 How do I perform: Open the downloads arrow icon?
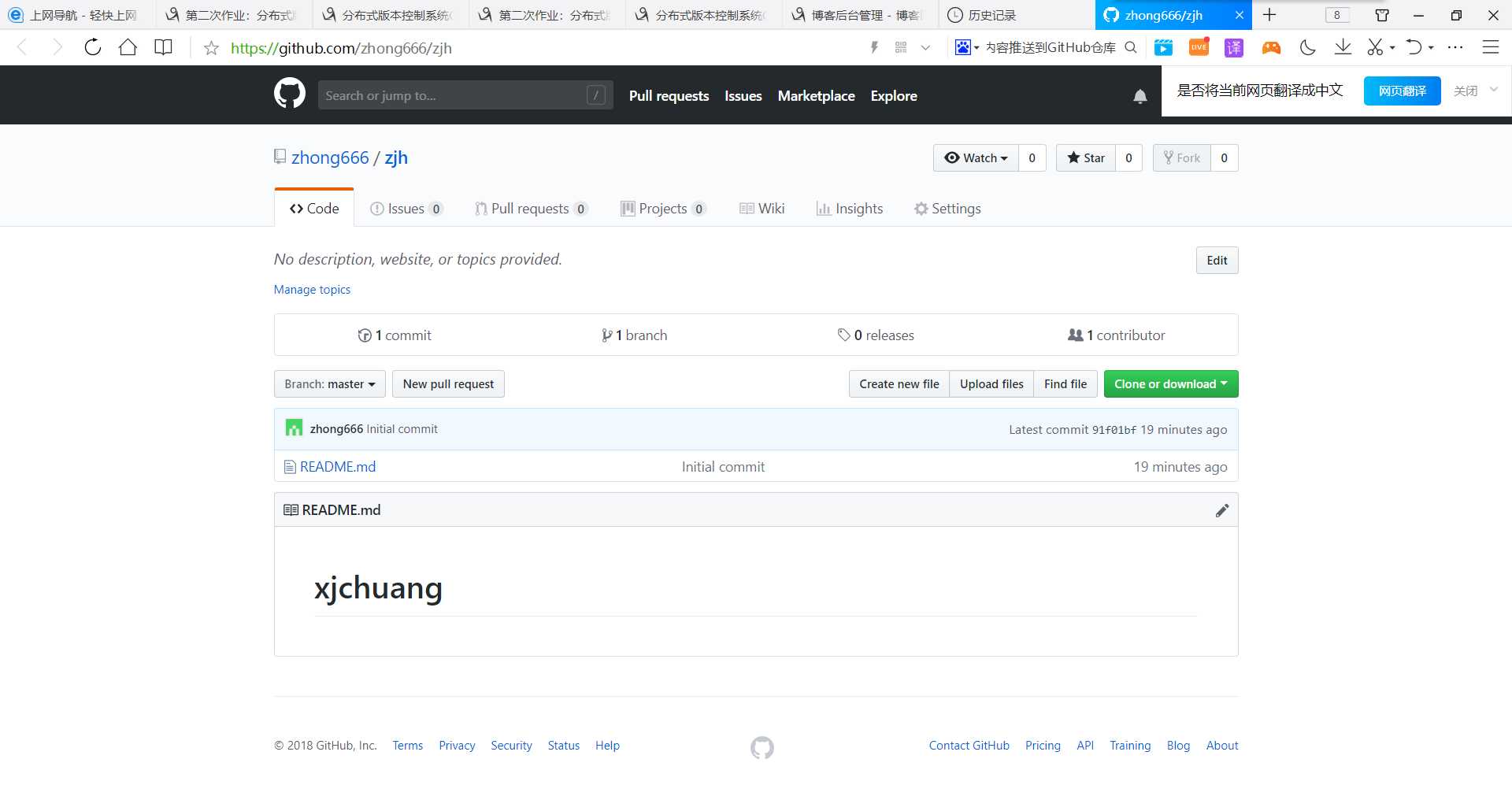[x=1343, y=47]
